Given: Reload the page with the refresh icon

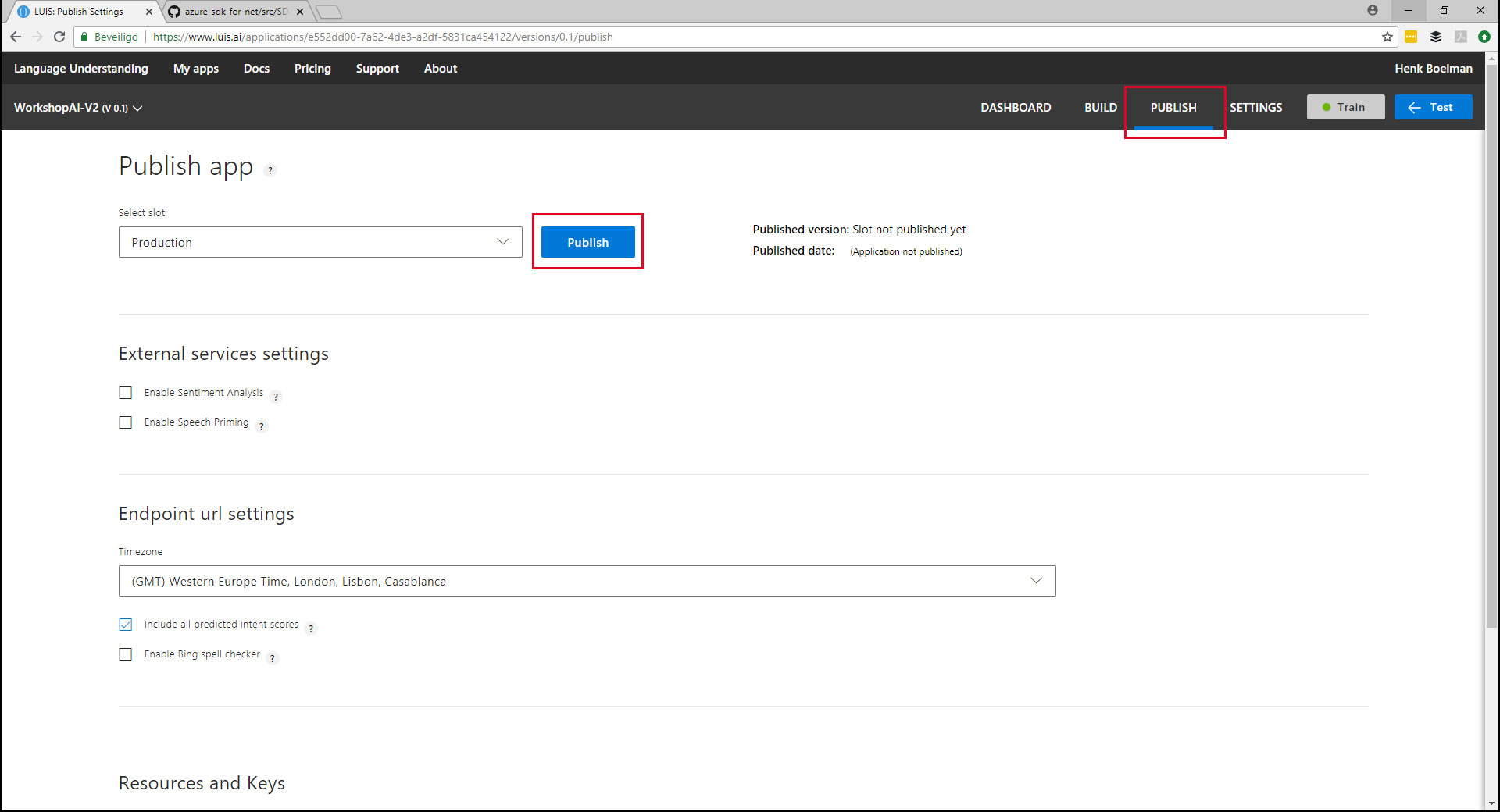Looking at the screenshot, I should pos(59,37).
